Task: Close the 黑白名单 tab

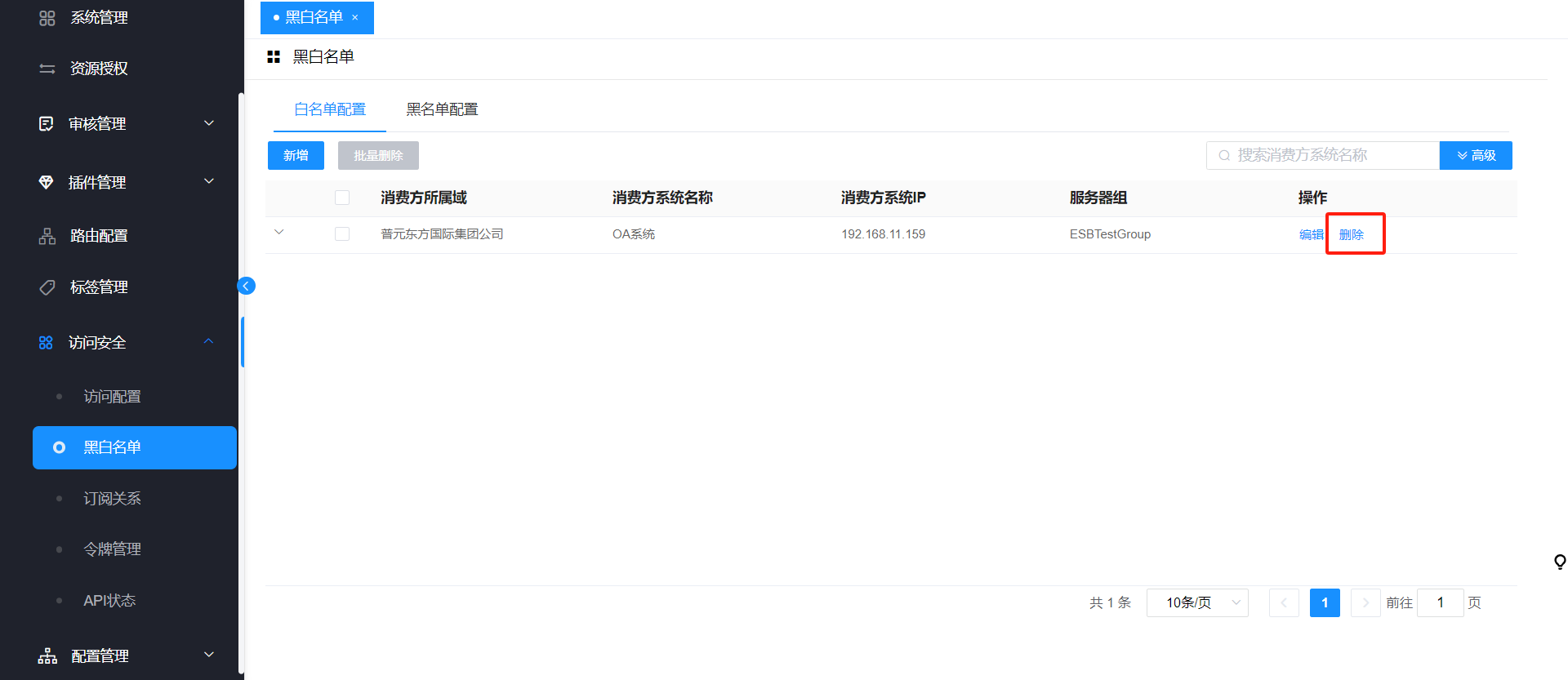Action: click(354, 17)
